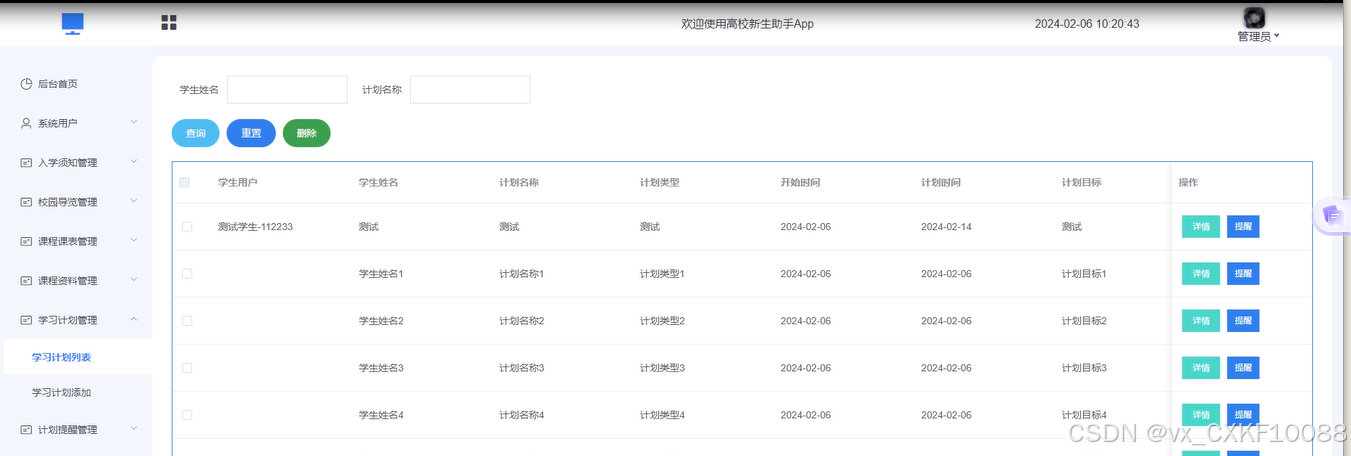This screenshot has height=456, width=1351.
Task: Expand the 系统用户 menu chevron
Action: tap(134, 122)
